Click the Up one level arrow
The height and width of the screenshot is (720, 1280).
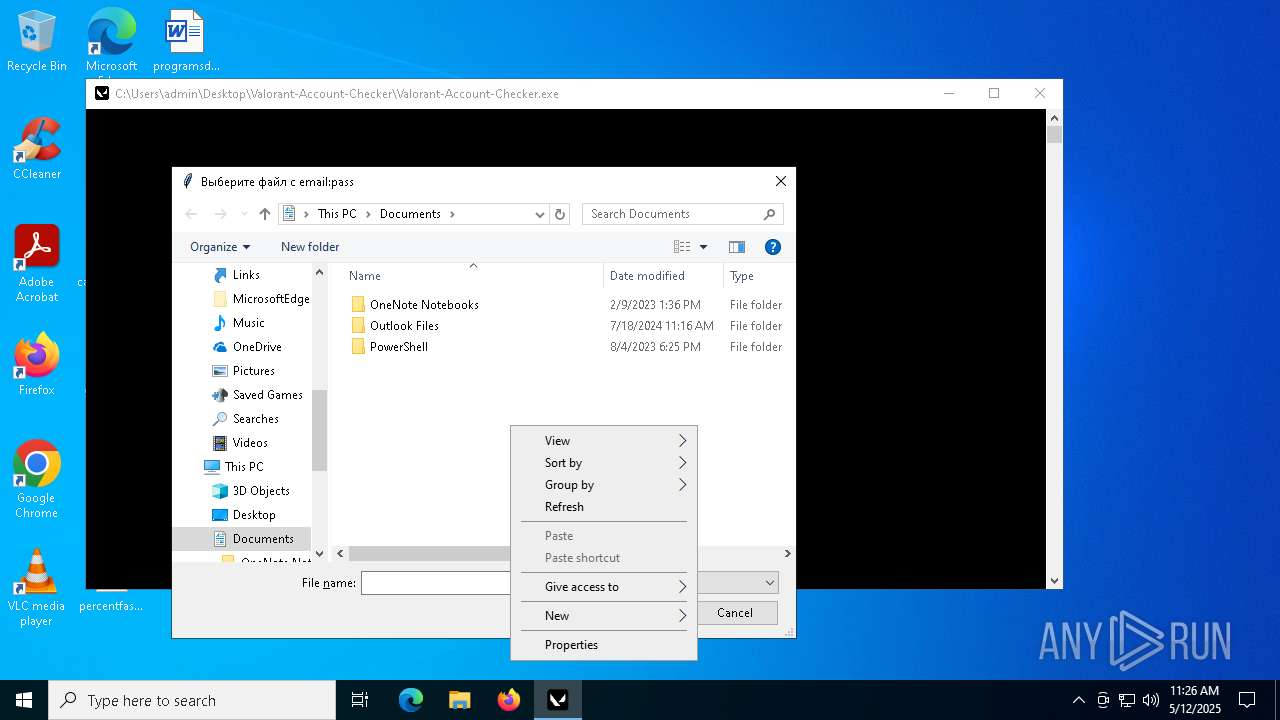tap(264, 214)
